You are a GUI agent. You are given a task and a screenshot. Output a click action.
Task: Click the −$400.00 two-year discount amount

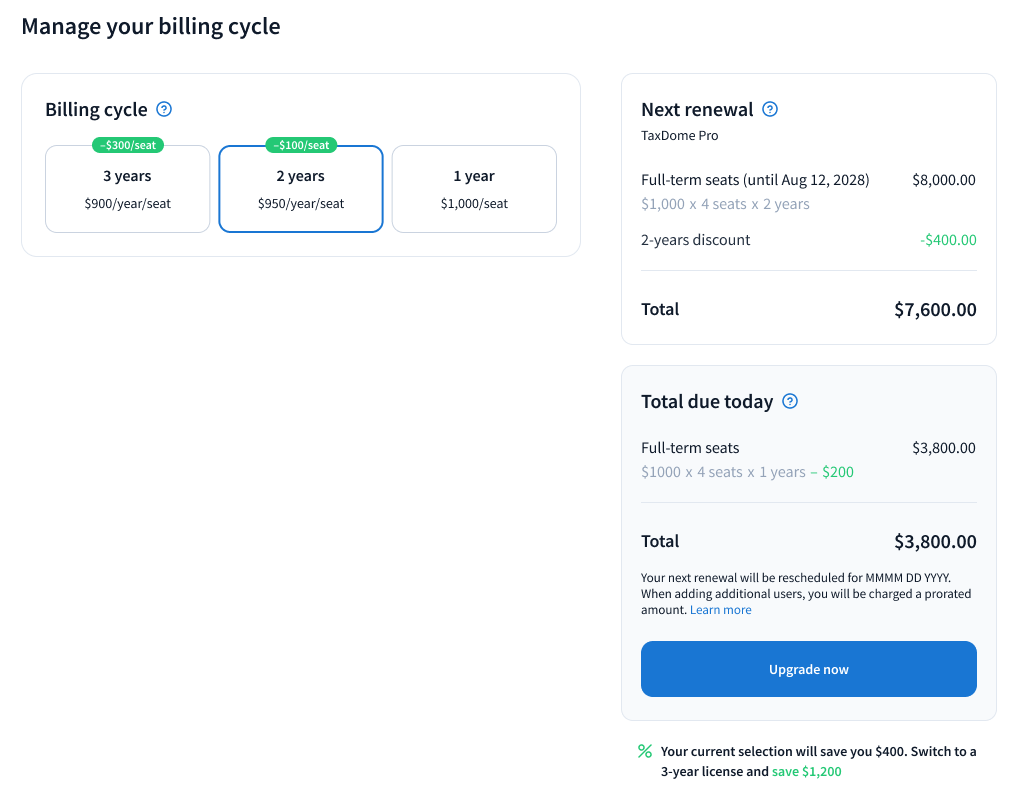(x=948, y=240)
